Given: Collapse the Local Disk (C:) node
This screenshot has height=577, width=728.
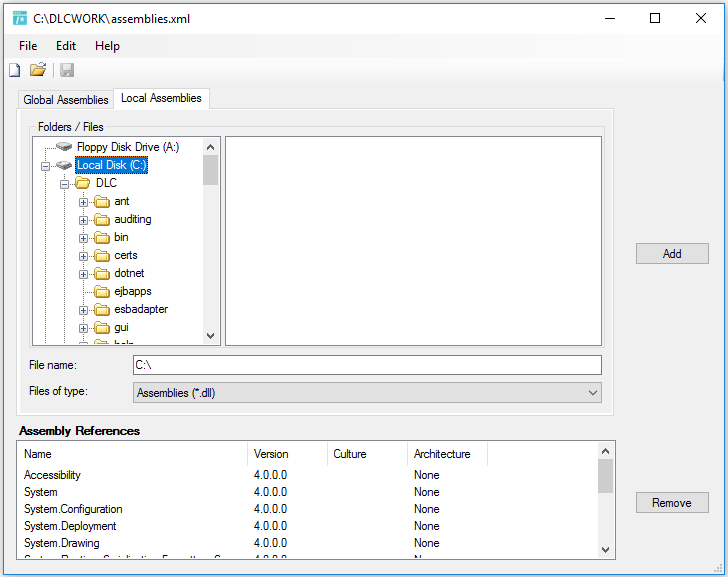Looking at the screenshot, I should (x=46, y=166).
